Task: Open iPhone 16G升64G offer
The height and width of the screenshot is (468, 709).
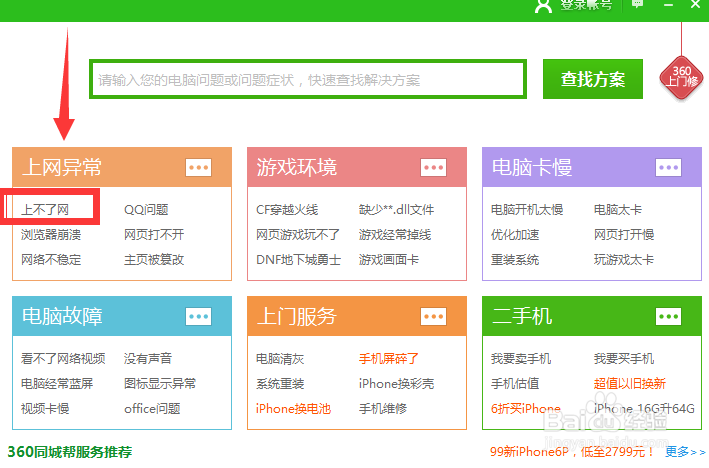Action: pyautogui.click(x=644, y=408)
